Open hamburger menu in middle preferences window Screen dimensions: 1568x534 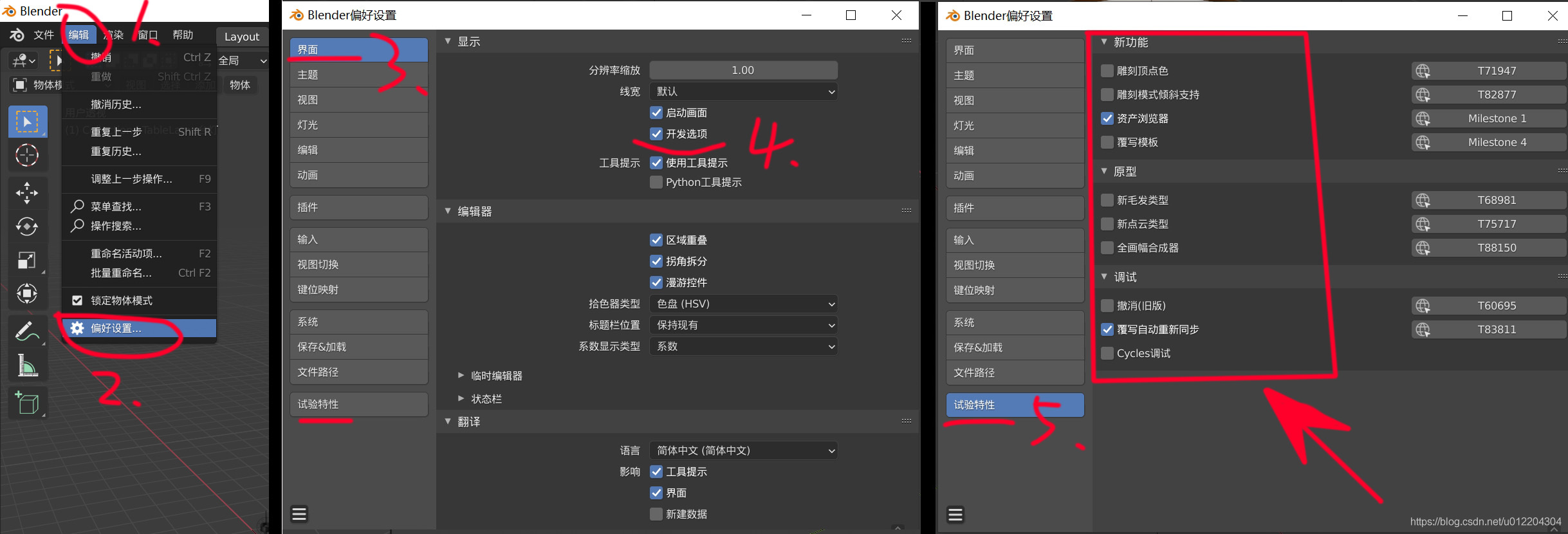click(299, 514)
